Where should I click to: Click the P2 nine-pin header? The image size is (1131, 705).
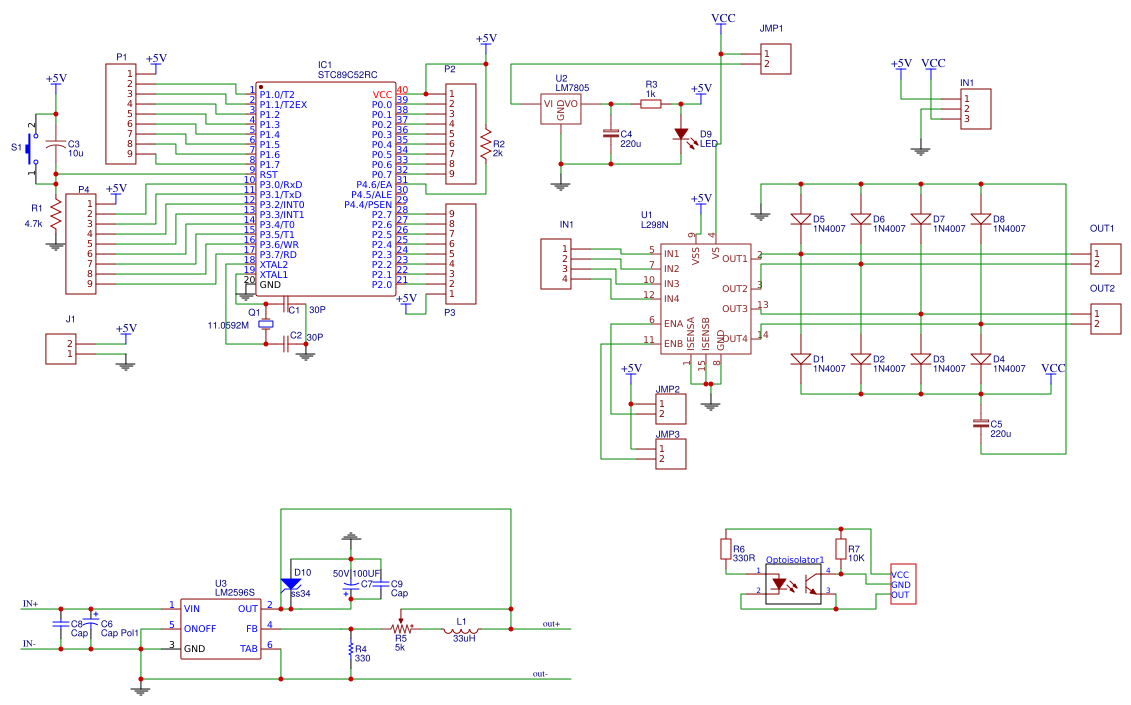click(x=460, y=134)
